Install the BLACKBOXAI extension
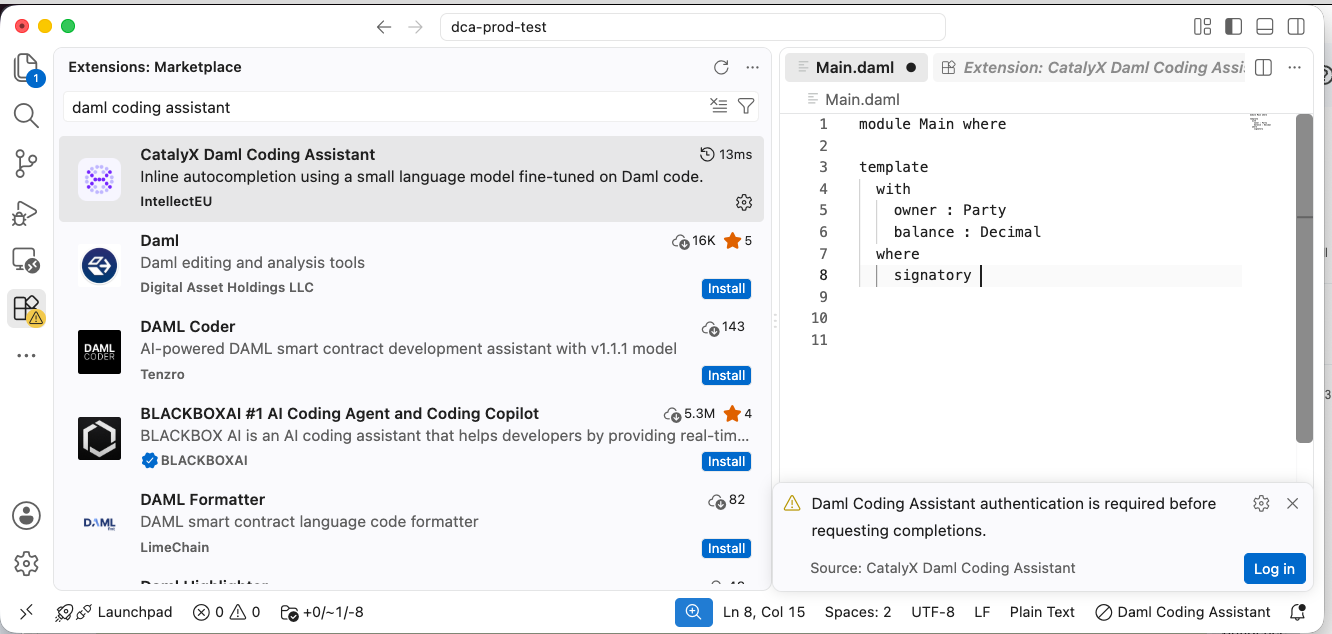Image resolution: width=1332 pixels, height=634 pixels. coord(726,462)
